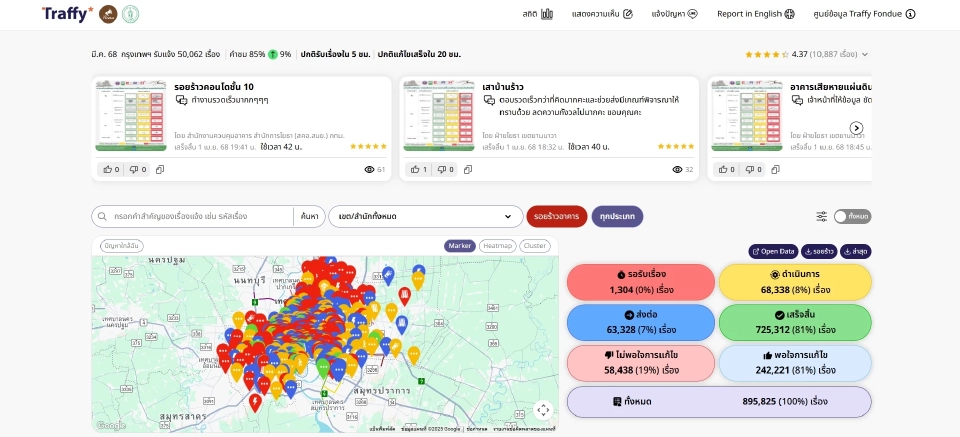The height and width of the screenshot is (437, 960).
Task: Click the Open Data button
Action: pos(771,251)
